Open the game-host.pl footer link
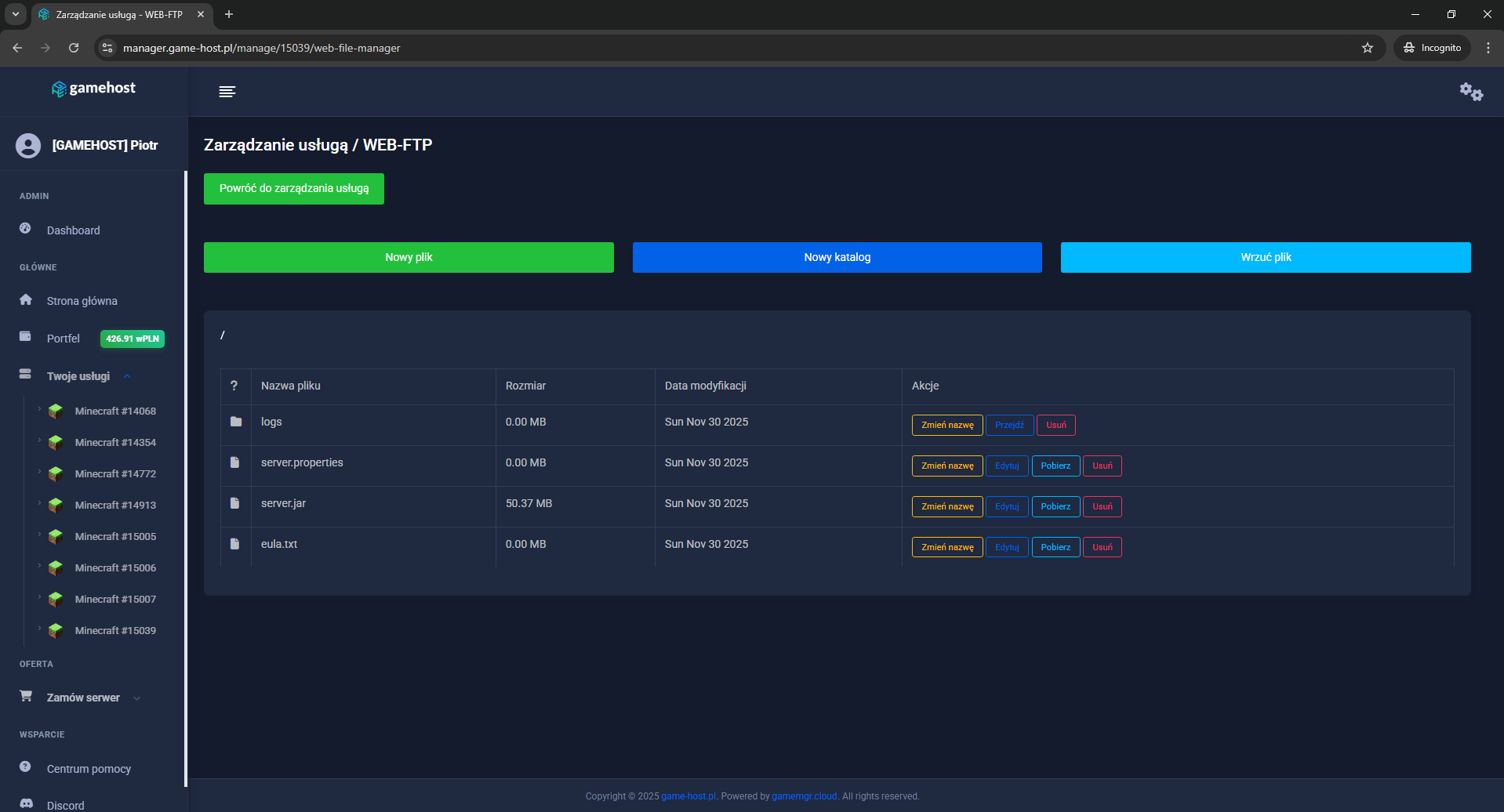This screenshot has width=1504, height=812. [688, 796]
